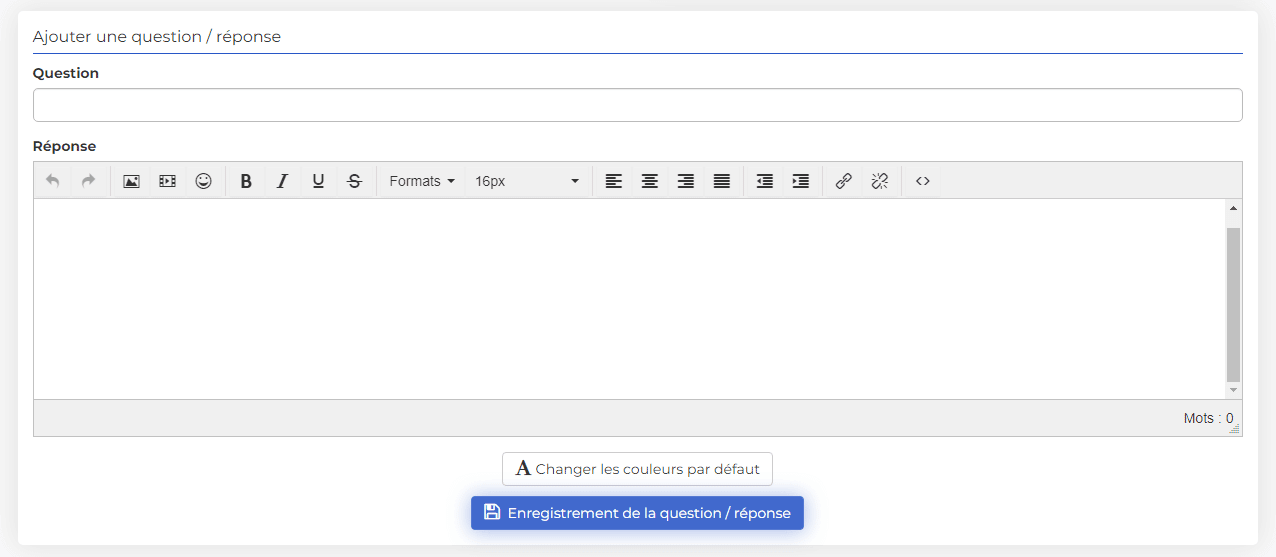Increase indent of the paragraph
Viewport: 1276px width, 557px height.
tap(801, 181)
